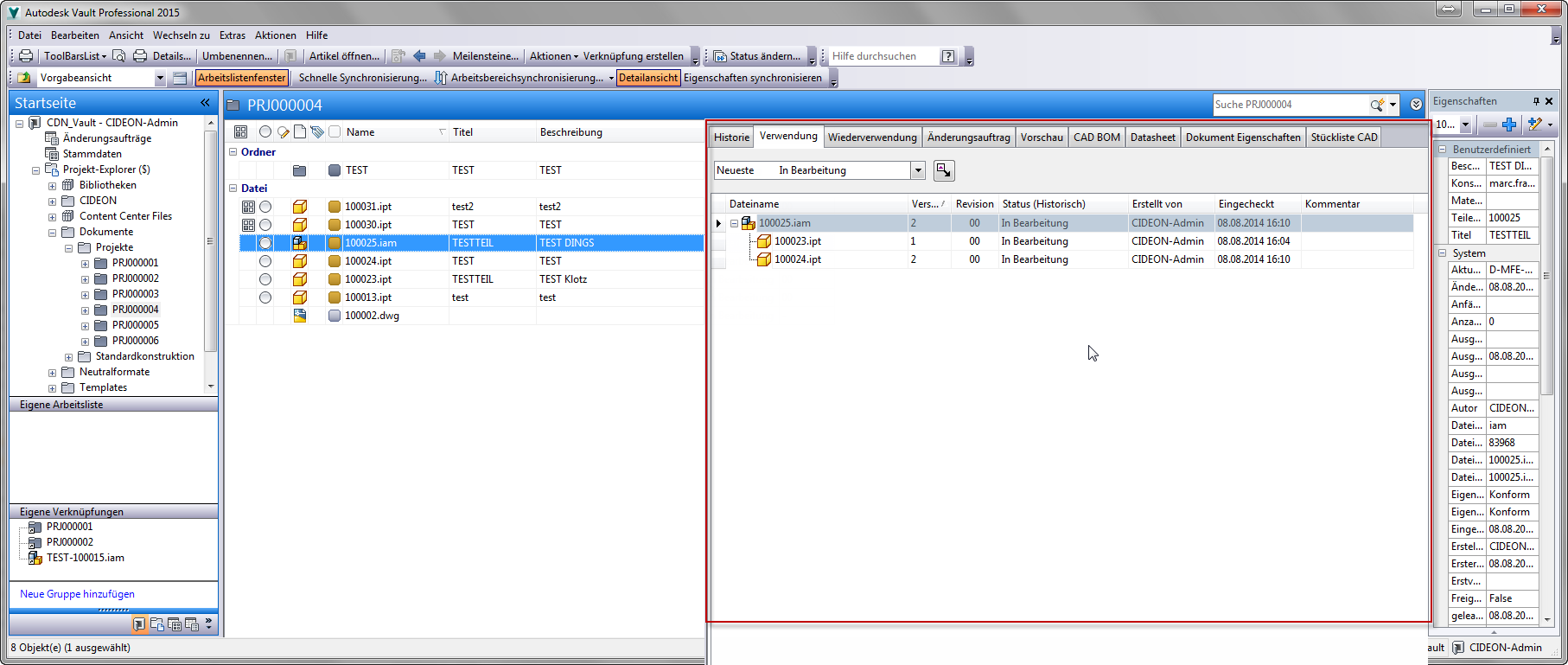Click into the Suche PRJ000004 search field
Image resolution: width=1568 pixels, height=665 pixels.
(x=1290, y=105)
